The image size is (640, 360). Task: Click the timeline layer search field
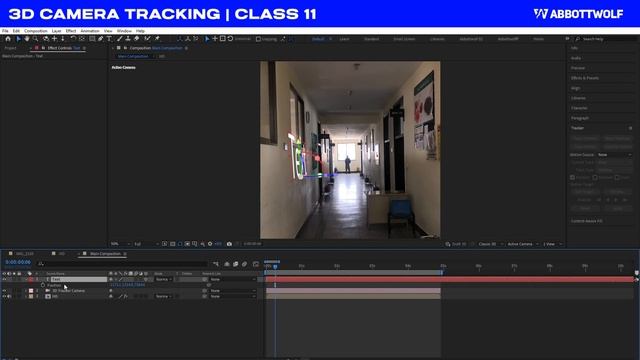(122, 264)
